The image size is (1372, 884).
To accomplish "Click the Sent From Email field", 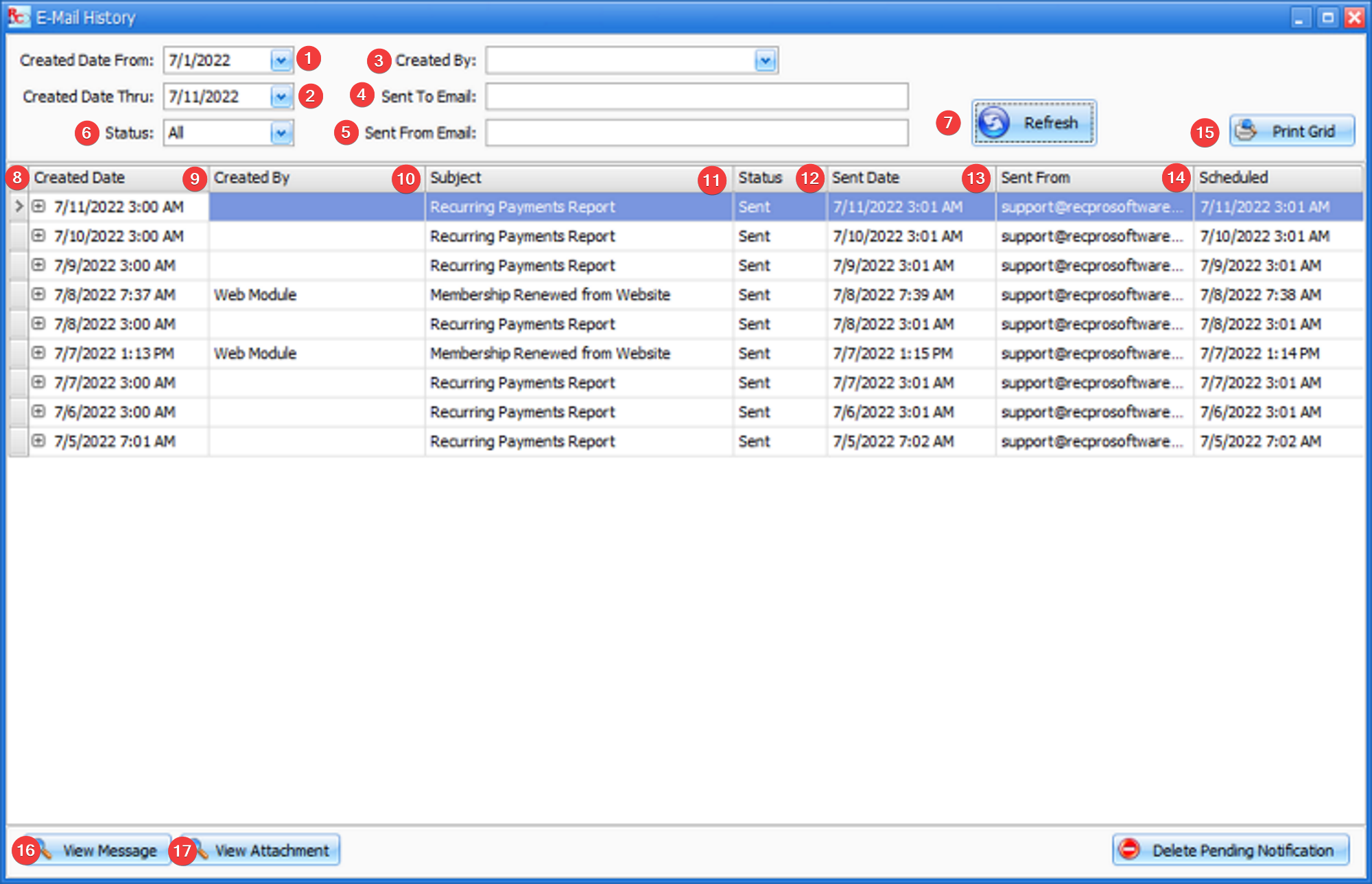I will click(x=696, y=133).
